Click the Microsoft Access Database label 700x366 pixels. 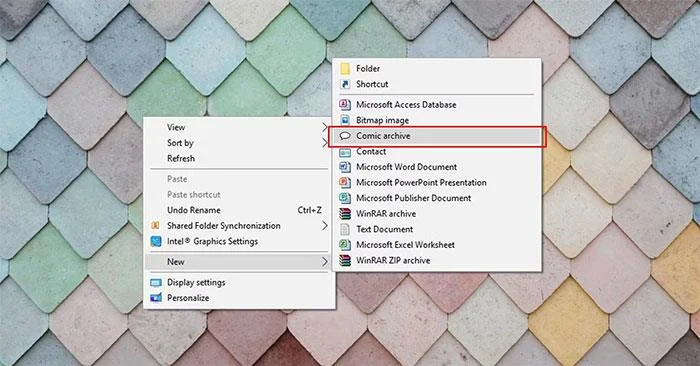point(406,104)
